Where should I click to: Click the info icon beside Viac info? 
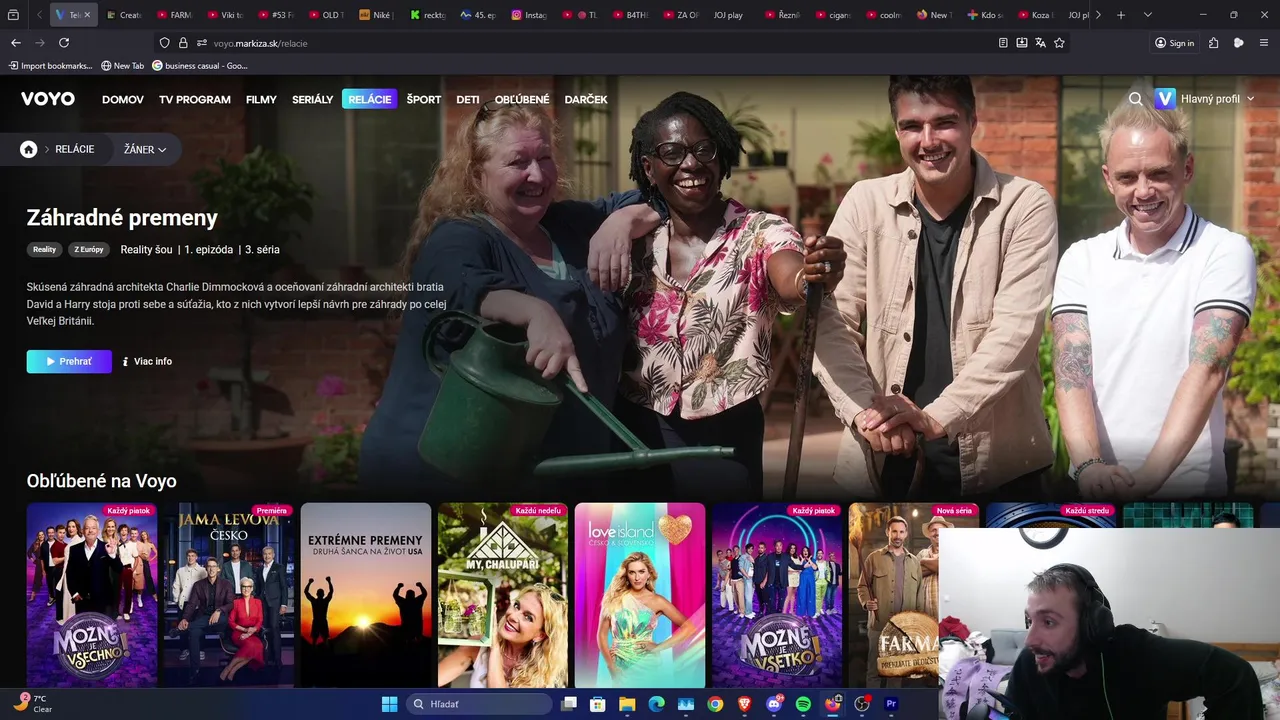click(x=125, y=361)
